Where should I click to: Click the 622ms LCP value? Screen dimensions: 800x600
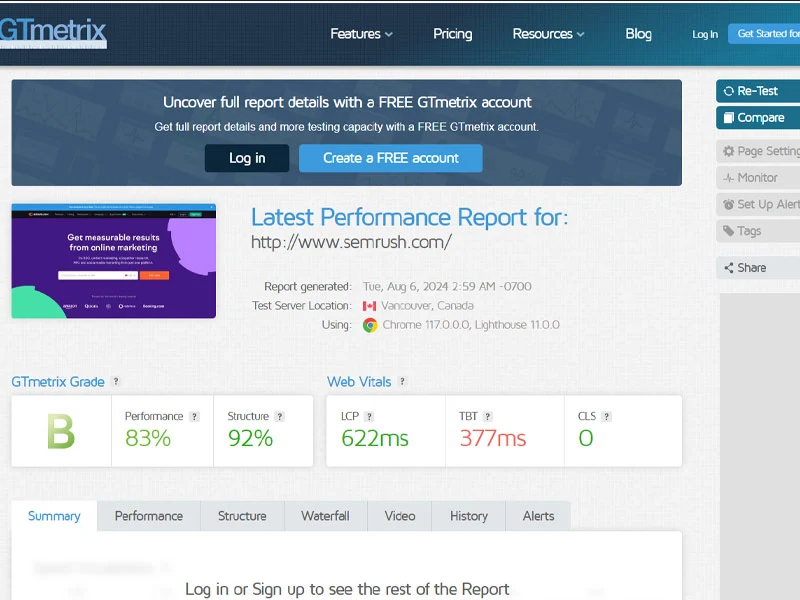[375, 438]
